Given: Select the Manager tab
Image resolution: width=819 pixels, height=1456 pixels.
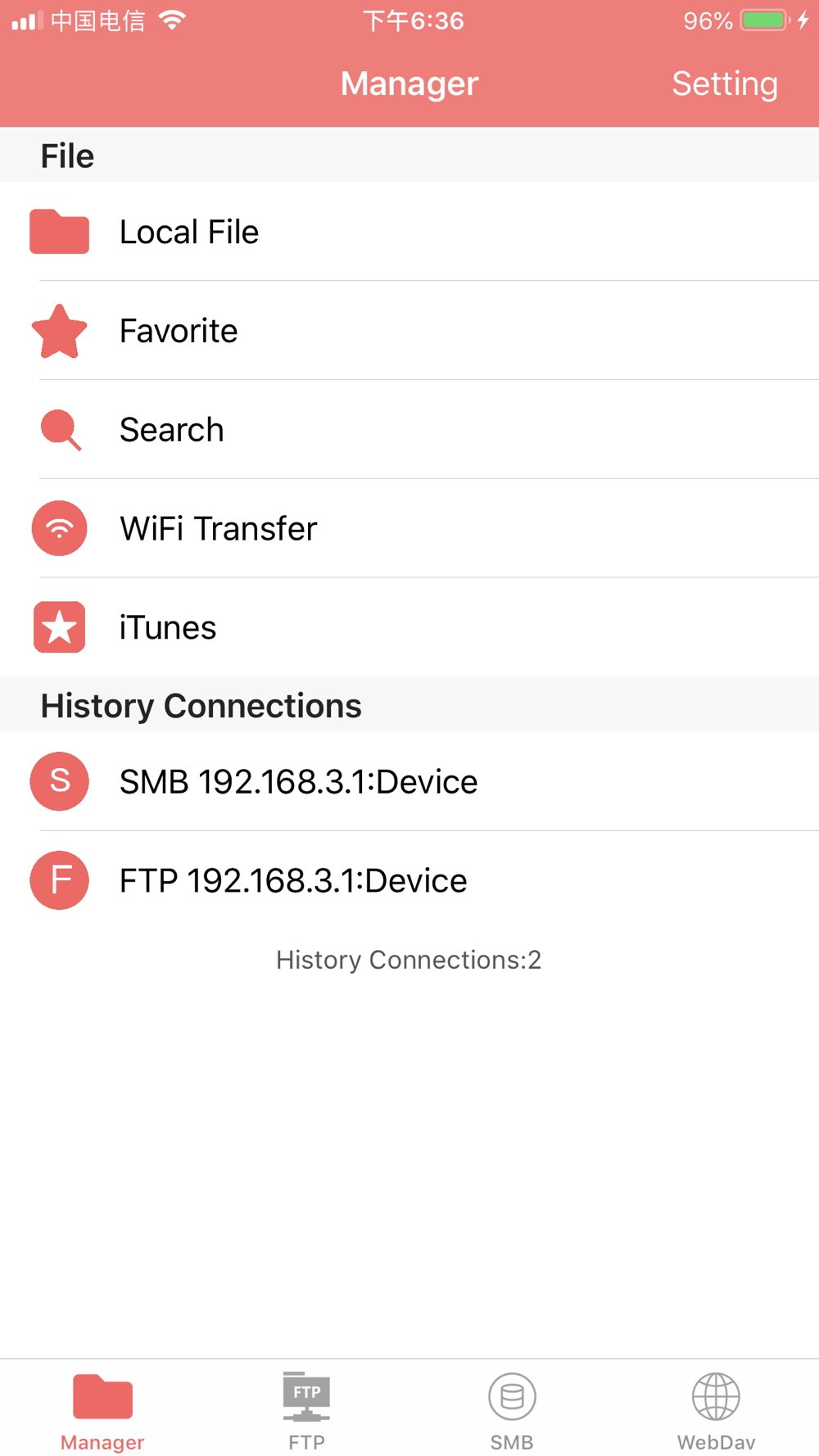Looking at the screenshot, I should tap(102, 1411).
